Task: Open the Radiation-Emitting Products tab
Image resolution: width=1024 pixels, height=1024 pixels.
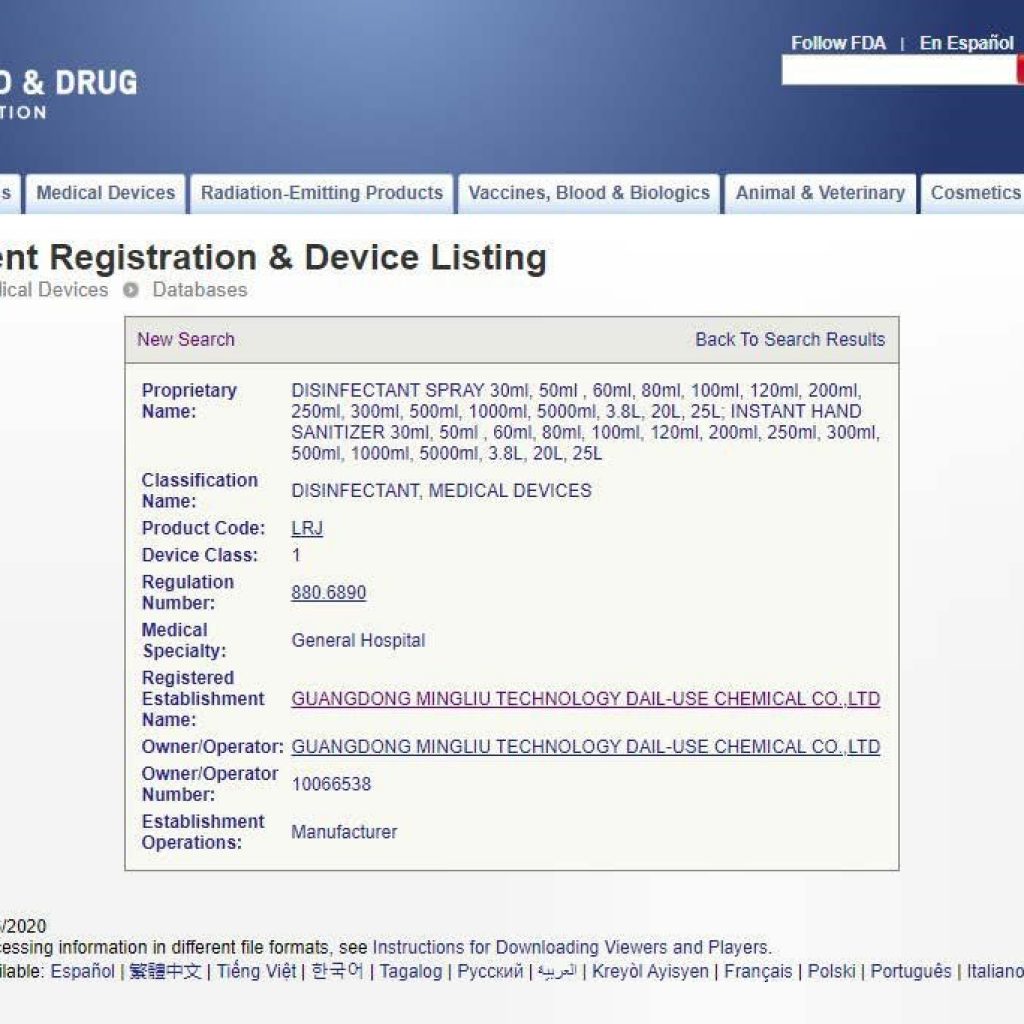Action: tap(321, 193)
